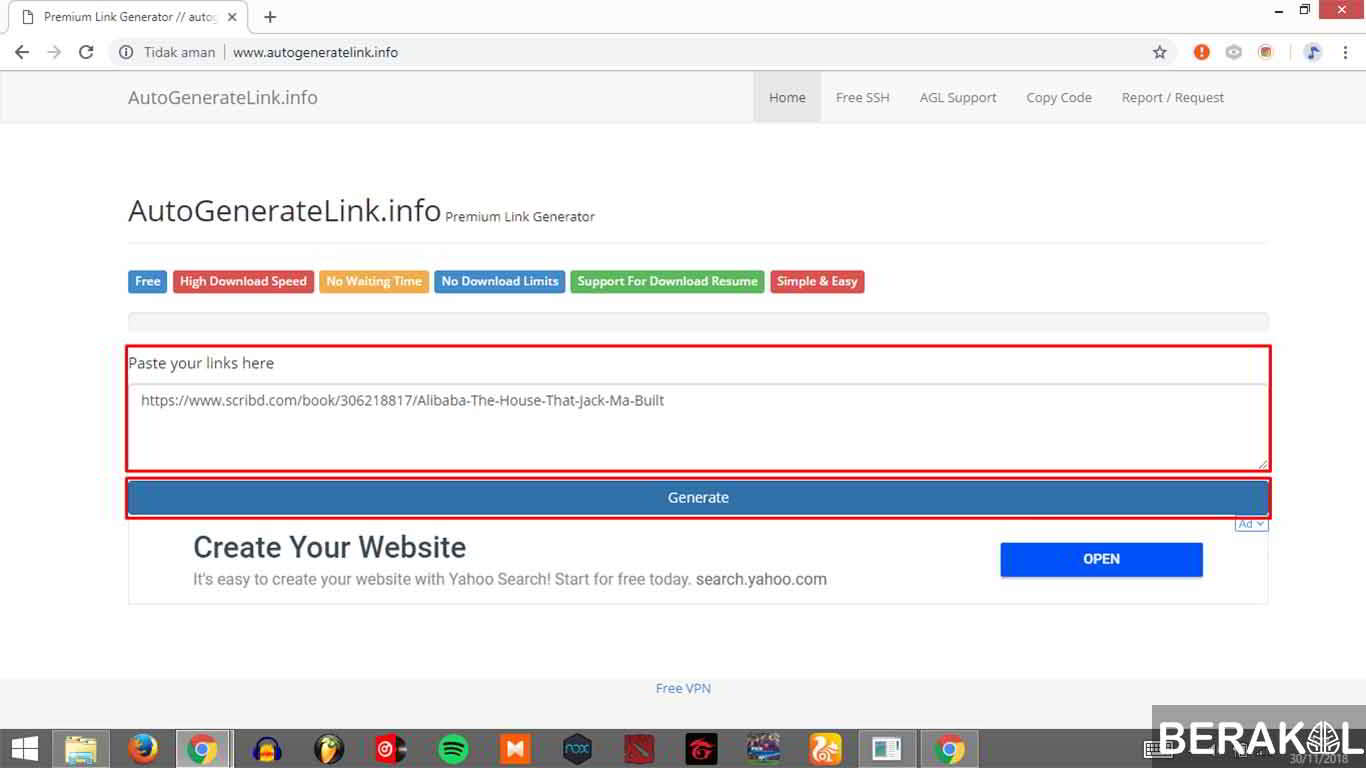Go back with the browser back arrow
Screen dimensions: 1366x768
pos(22,52)
